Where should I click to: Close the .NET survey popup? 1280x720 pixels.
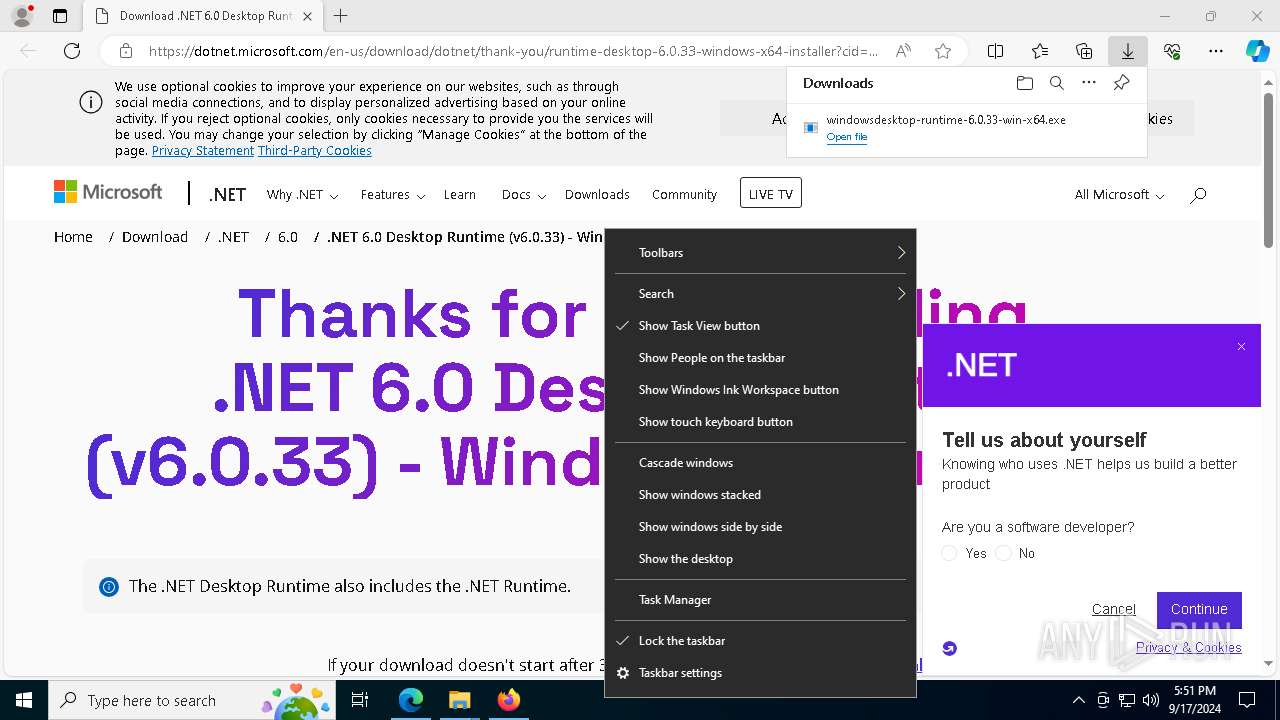1241,347
